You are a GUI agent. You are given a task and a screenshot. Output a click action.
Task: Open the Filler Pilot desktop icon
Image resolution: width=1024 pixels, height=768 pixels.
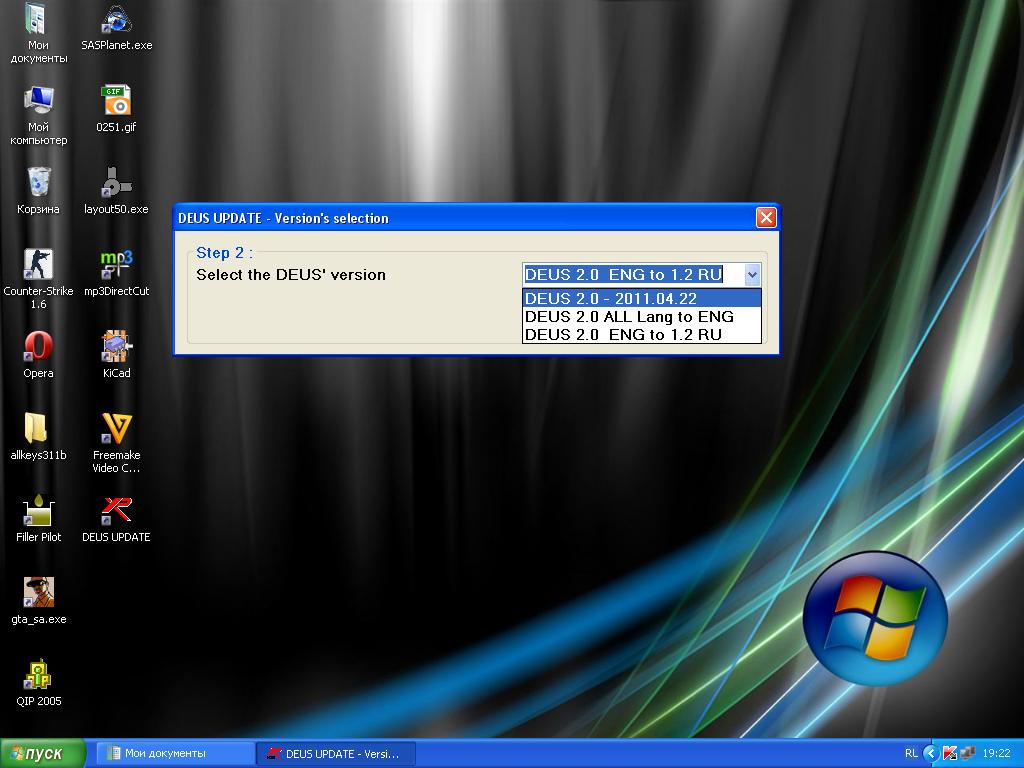click(38, 511)
